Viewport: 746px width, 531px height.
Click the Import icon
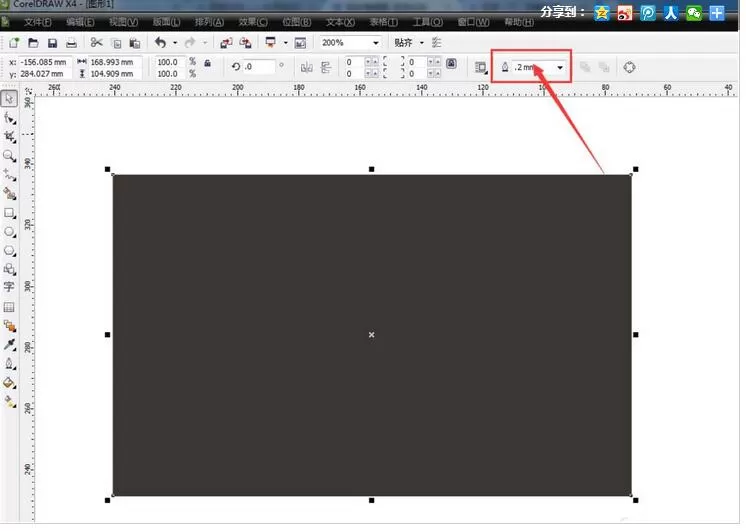coord(226,43)
